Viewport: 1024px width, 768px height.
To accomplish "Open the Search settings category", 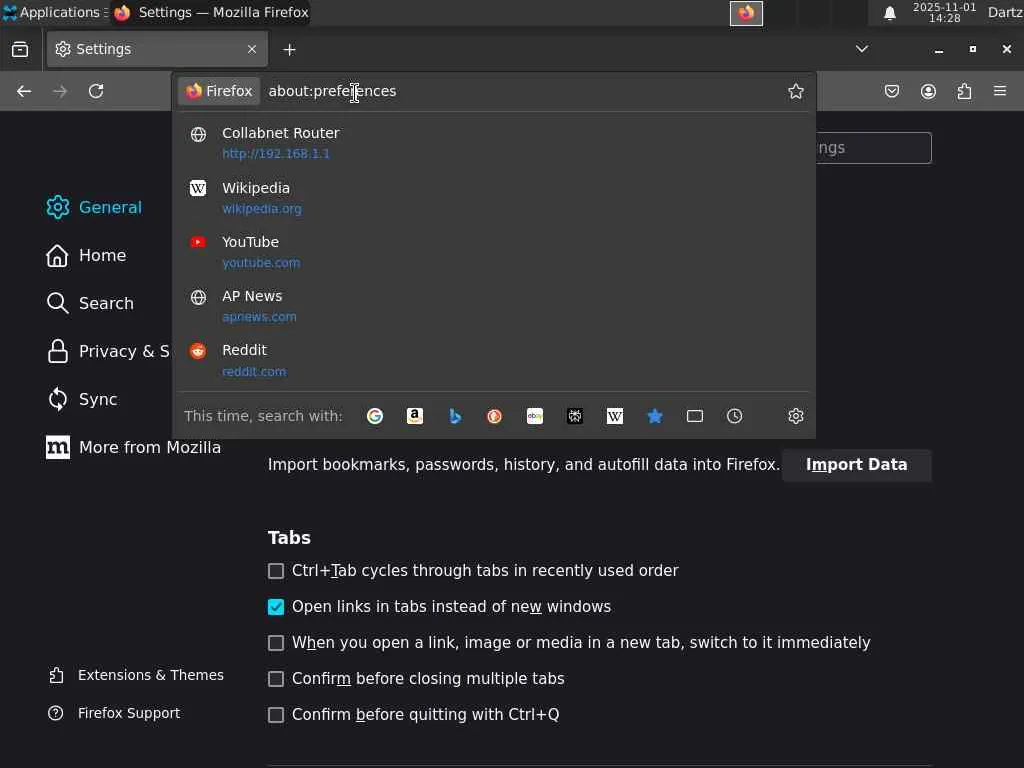I will pyautogui.click(x=90, y=303).
